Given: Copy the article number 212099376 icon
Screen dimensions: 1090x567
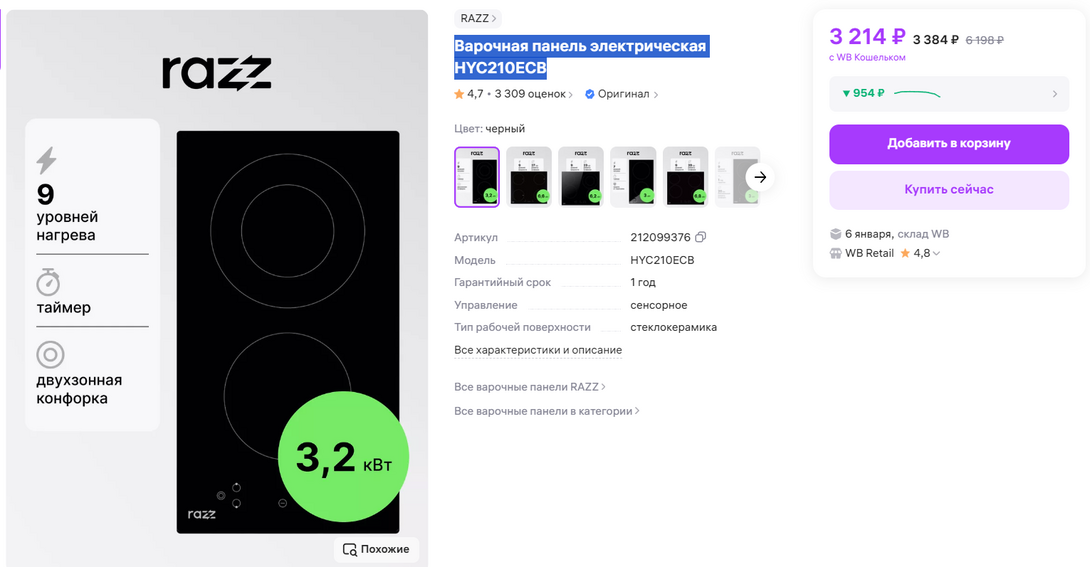Looking at the screenshot, I should pos(700,237).
